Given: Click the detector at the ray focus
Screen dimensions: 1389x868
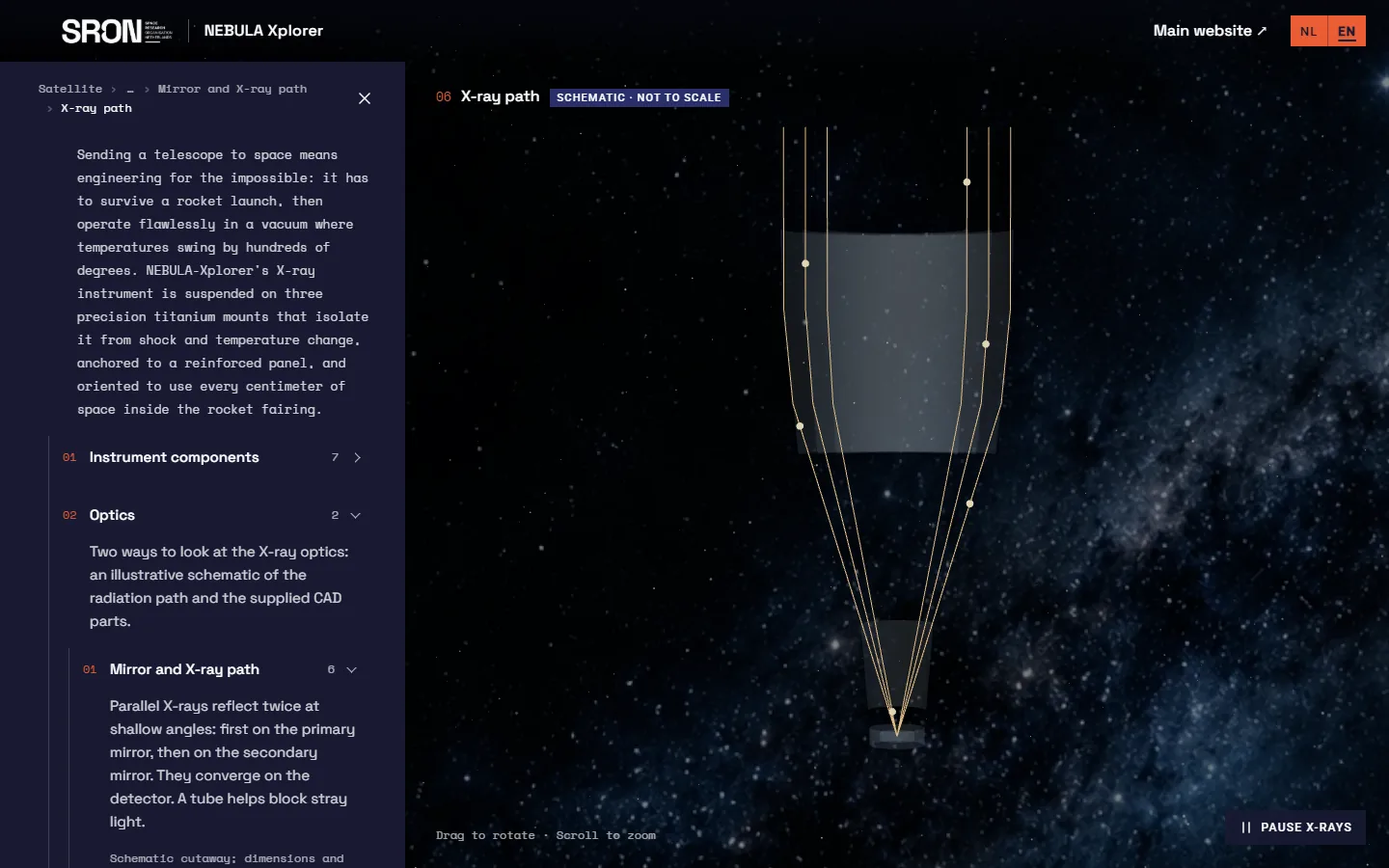Looking at the screenshot, I should click(897, 738).
